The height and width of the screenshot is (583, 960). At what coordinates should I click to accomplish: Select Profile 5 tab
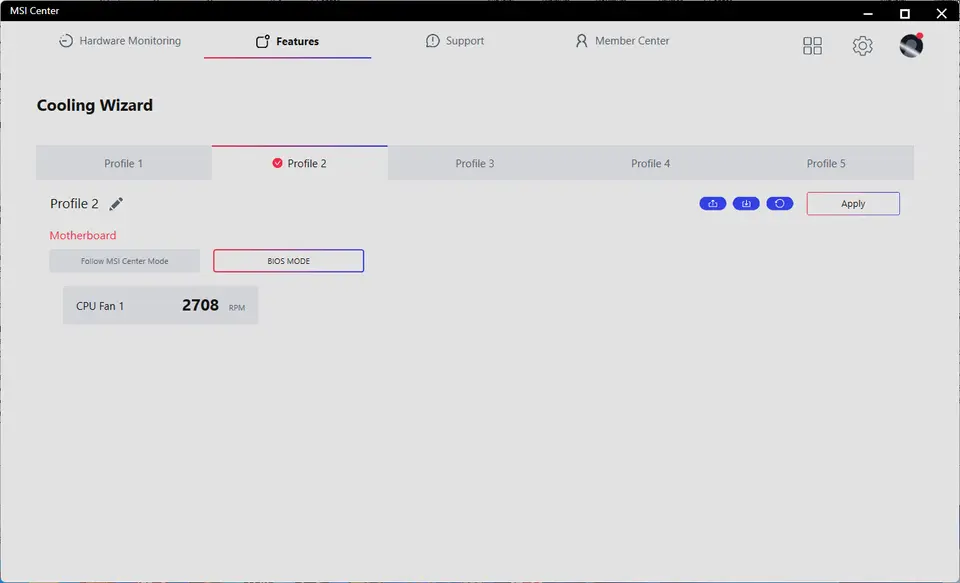tap(826, 164)
